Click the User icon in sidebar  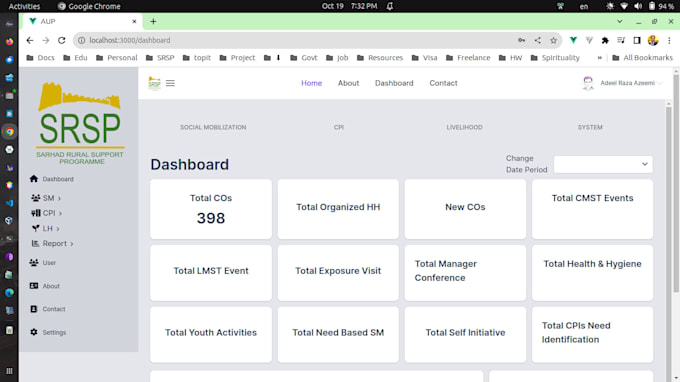point(34,262)
